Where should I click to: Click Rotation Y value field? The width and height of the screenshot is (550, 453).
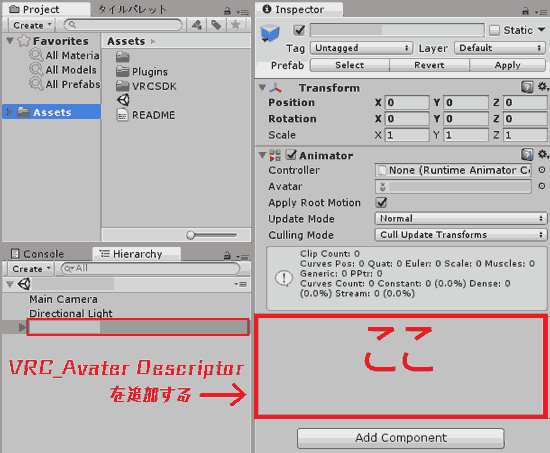(466, 119)
